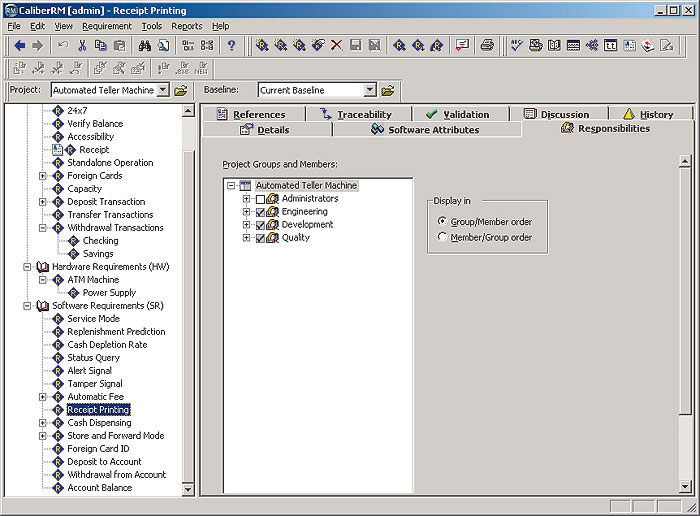The height and width of the screenshot is (516, 700).
Task: Open the History tab
Action: (x=649, y=114)
